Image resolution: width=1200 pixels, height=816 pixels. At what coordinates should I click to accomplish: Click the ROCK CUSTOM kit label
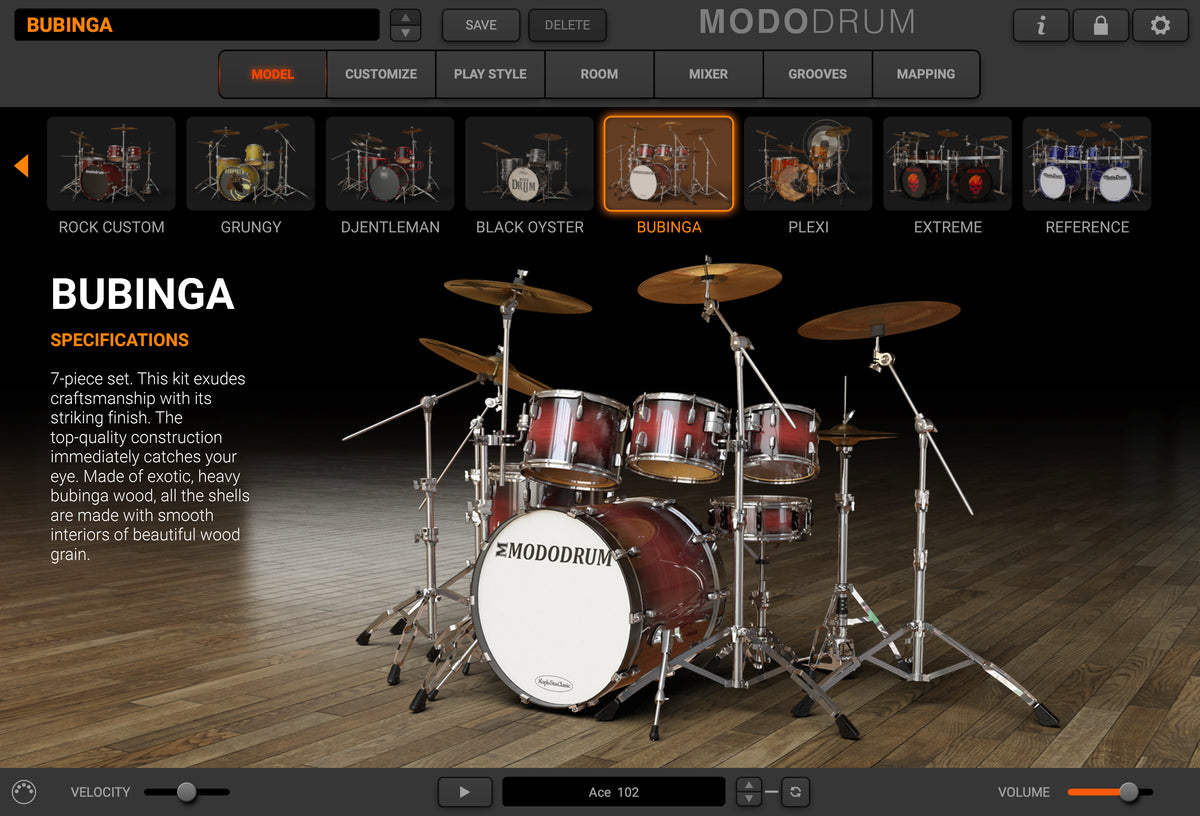(x=111, y=227)
